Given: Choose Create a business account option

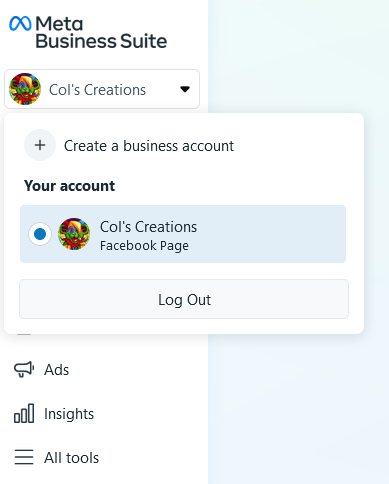Looking at the screenshot, I should coord(129,145).
